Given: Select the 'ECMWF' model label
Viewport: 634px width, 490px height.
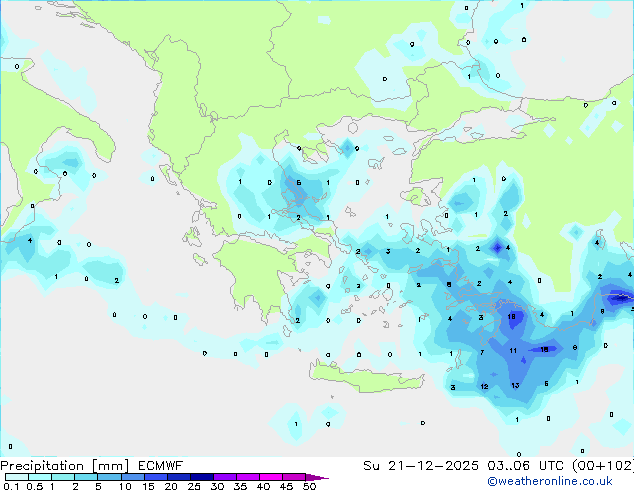Looking at the screenshot, I should [161, 466].
